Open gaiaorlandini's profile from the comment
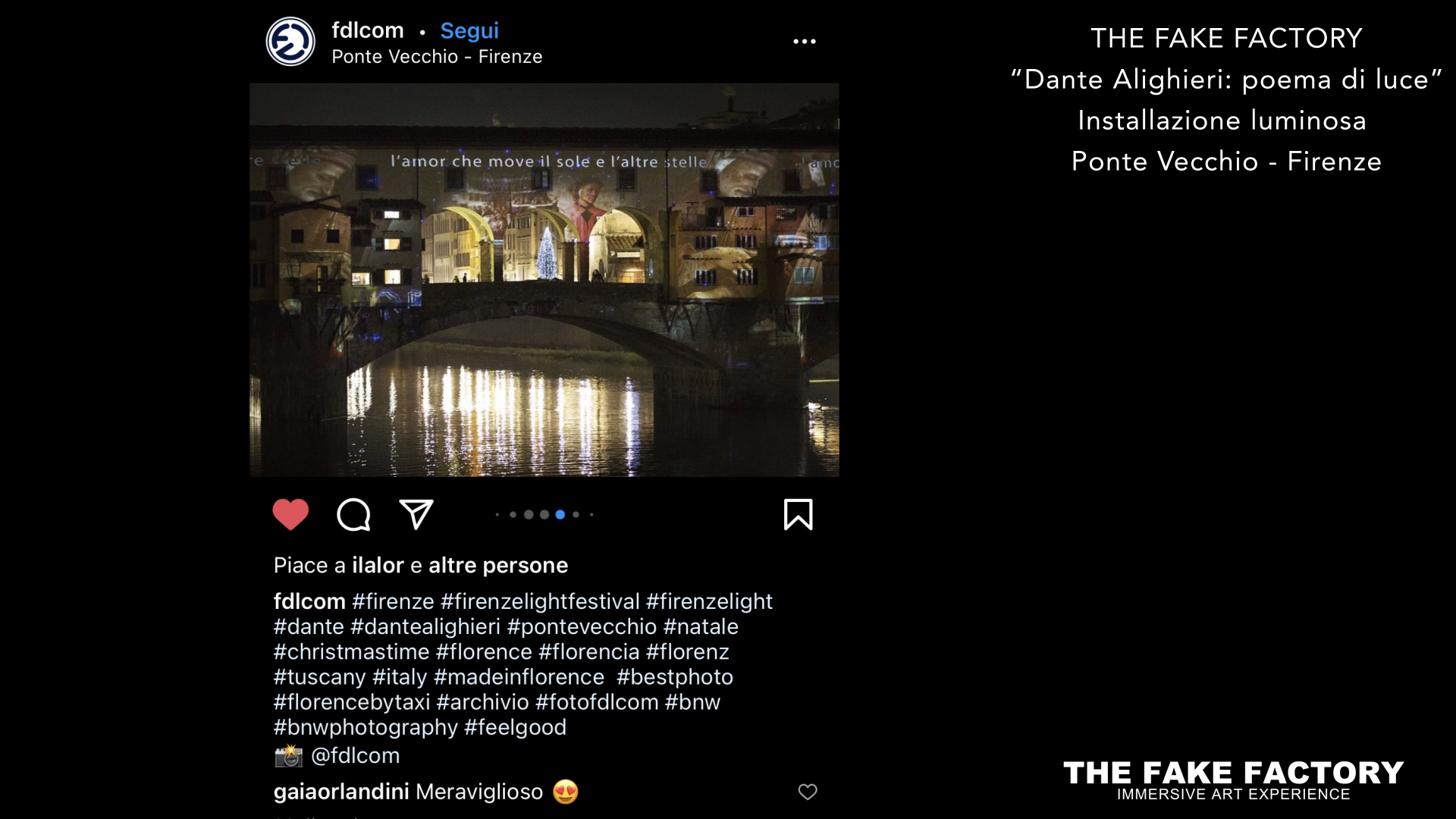Screen dimensions: 1456x819 (341, 792)
